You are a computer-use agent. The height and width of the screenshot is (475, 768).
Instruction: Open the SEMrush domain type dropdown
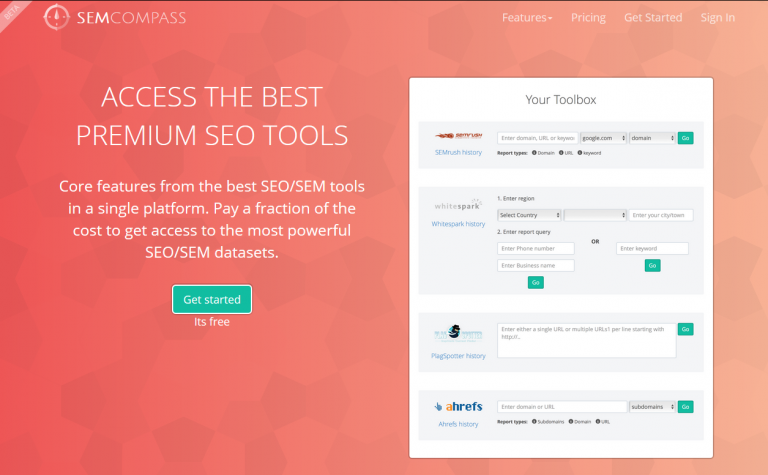click(x=652, y=138)
